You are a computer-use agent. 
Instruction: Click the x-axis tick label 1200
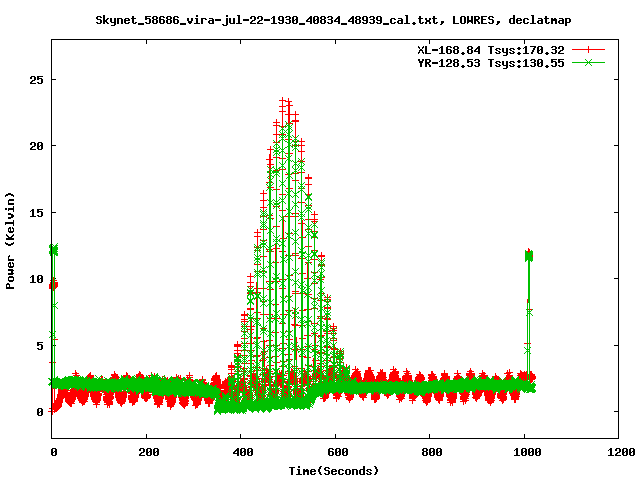pyautogui.click(x=621, y=452)
